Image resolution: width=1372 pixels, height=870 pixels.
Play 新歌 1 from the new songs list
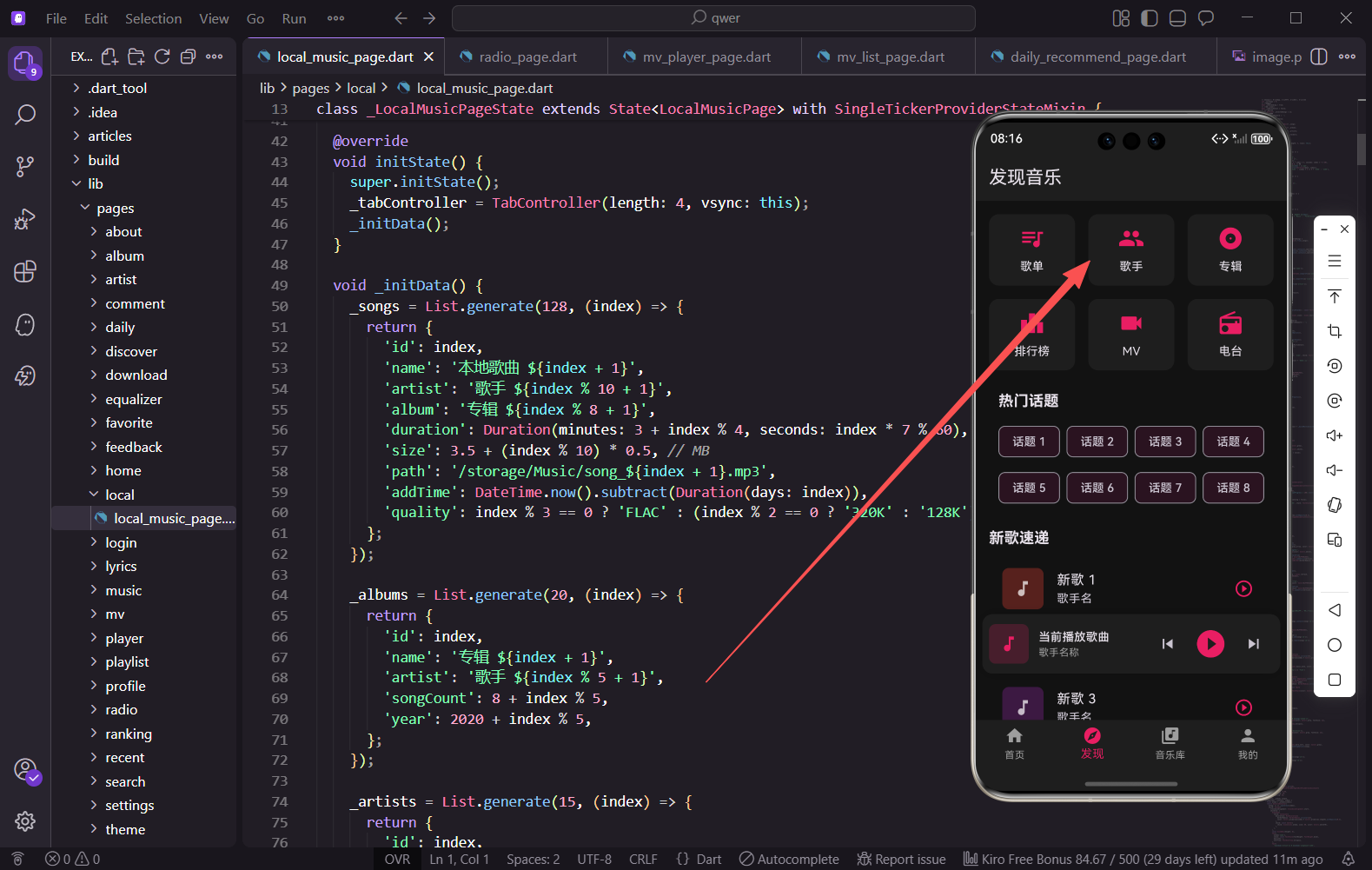(x=1243, y=588)
